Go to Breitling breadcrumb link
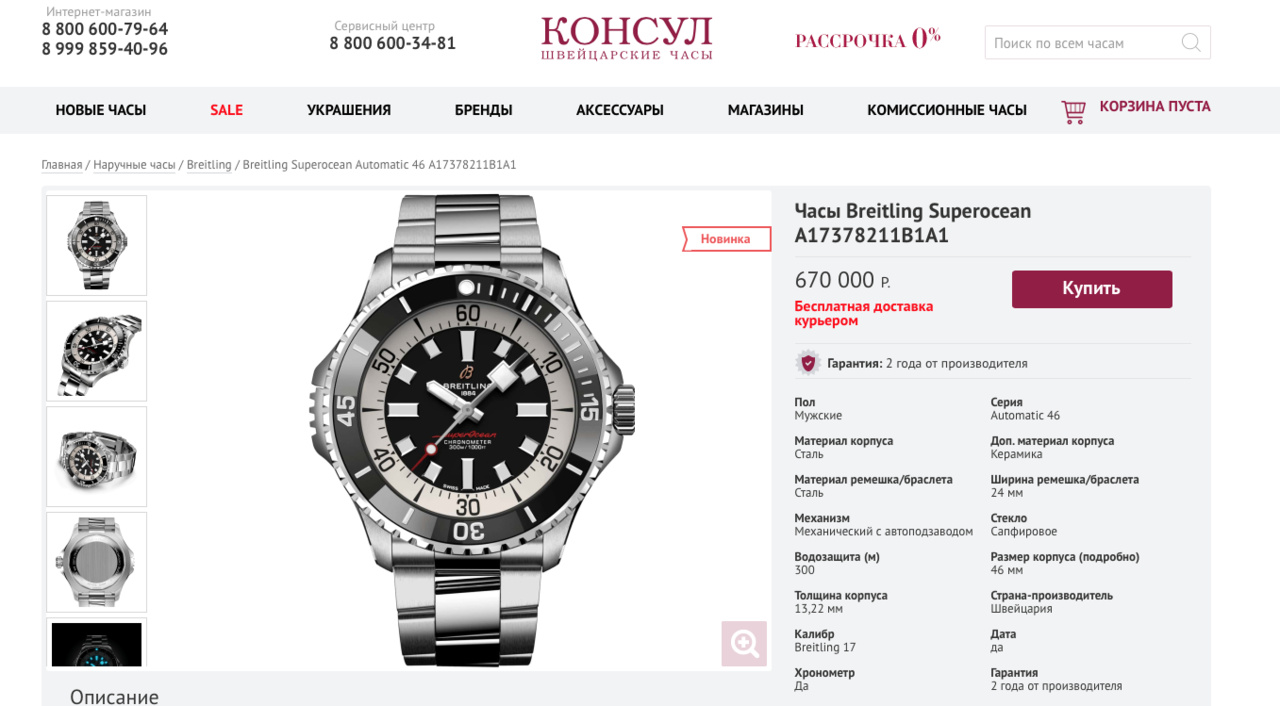Viewport: 1280px width, 706px height. (209, 165)
